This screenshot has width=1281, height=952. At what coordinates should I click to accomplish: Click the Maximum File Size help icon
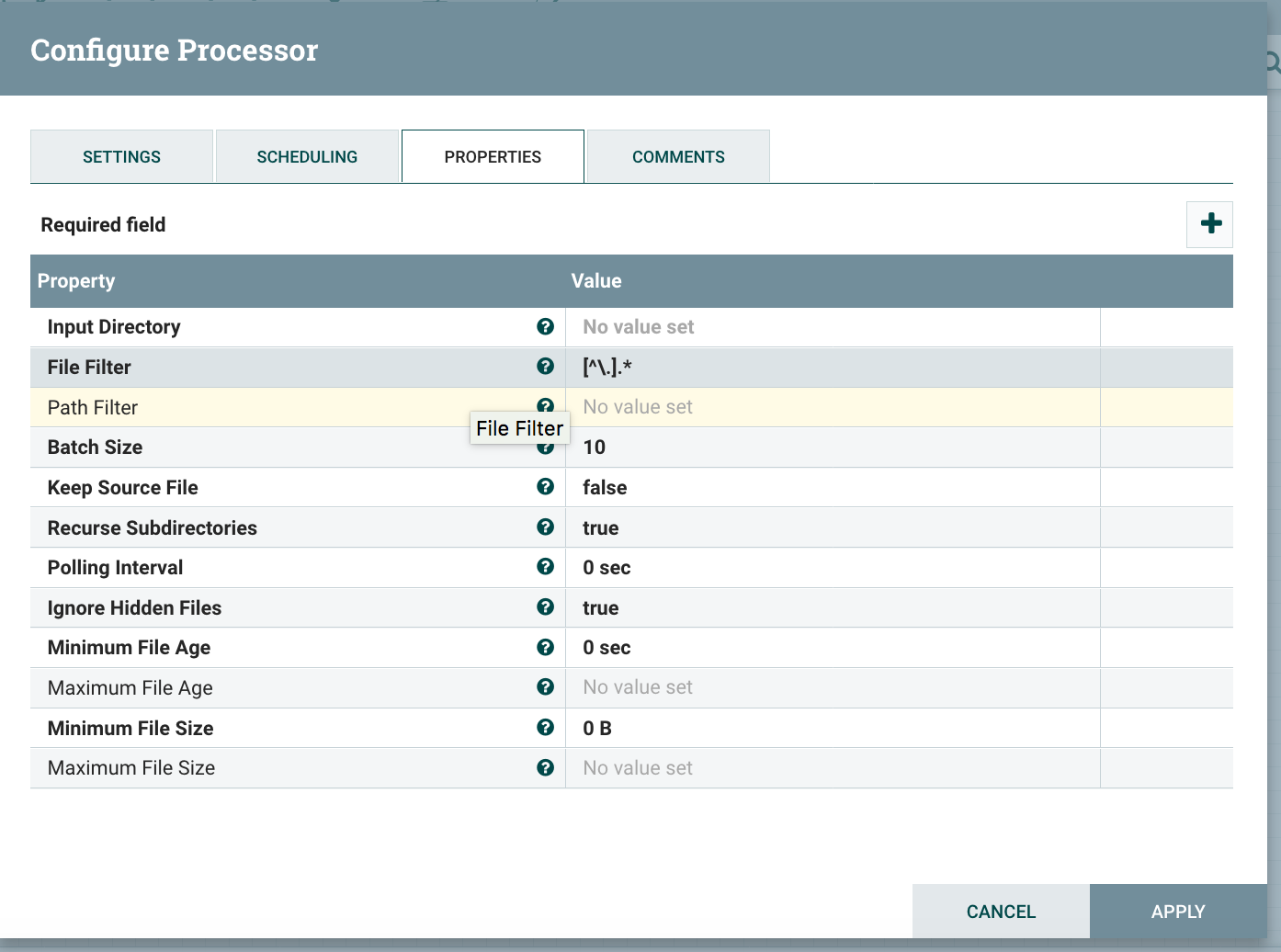click(545, 768)
